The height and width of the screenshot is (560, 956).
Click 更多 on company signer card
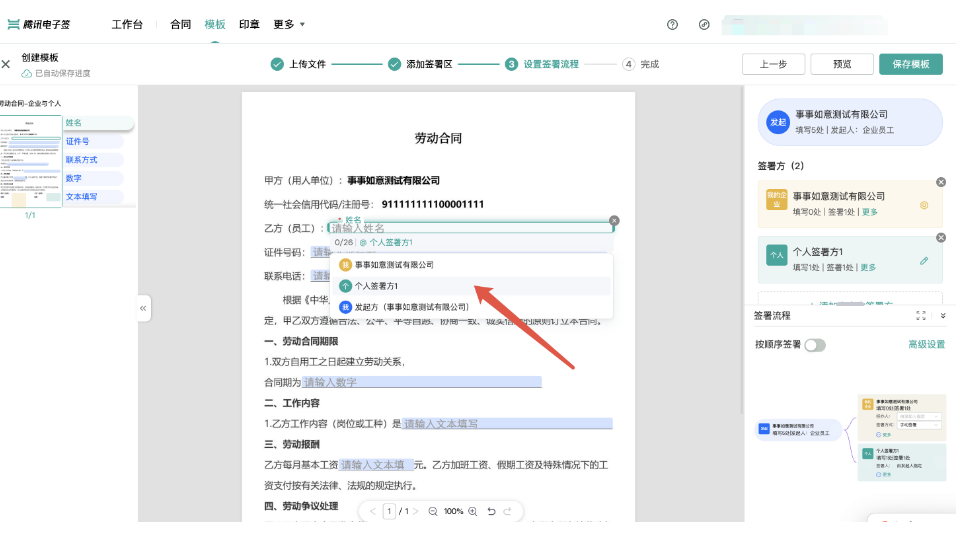[x=870, y=212]
